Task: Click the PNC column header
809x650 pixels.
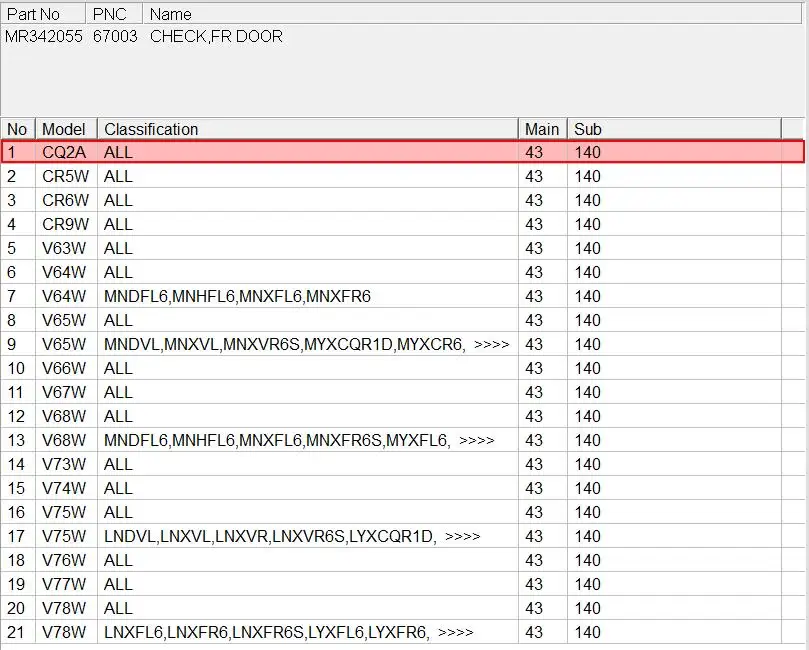Action: pos(114,14)
